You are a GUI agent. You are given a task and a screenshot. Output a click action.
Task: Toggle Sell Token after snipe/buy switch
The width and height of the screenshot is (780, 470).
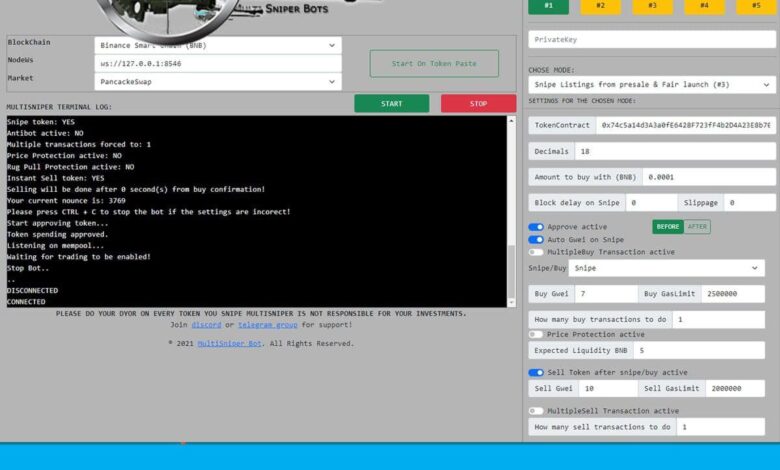point(536,373)
